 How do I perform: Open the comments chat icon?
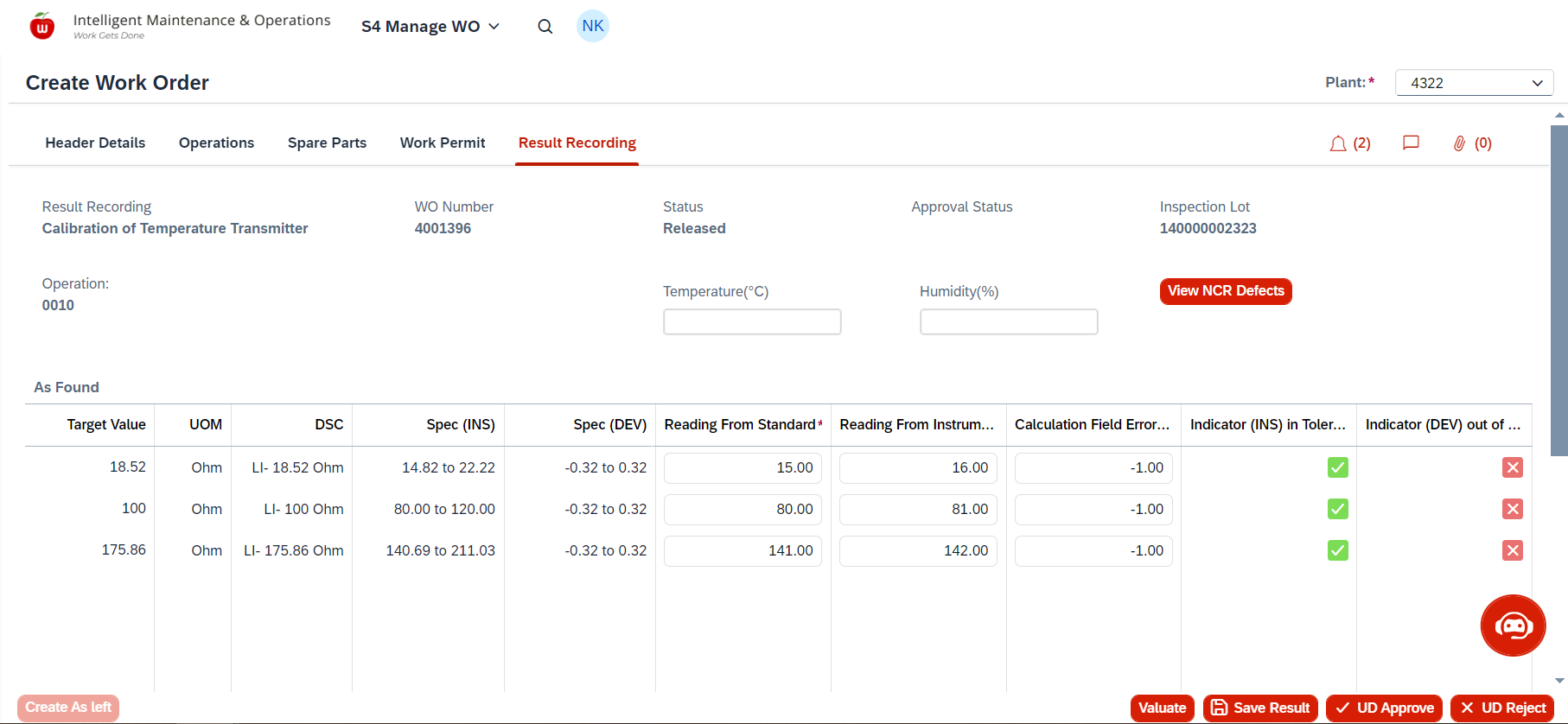(x=1411, y=143)
